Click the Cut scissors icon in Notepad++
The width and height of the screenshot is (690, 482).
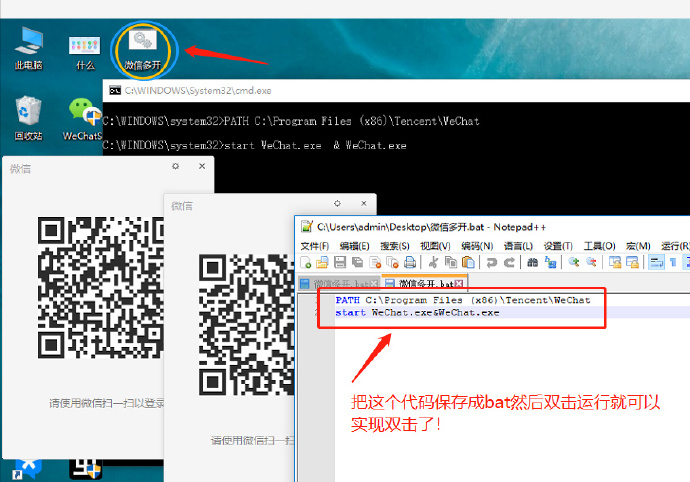pyautogui.click(x=433, y=263)
